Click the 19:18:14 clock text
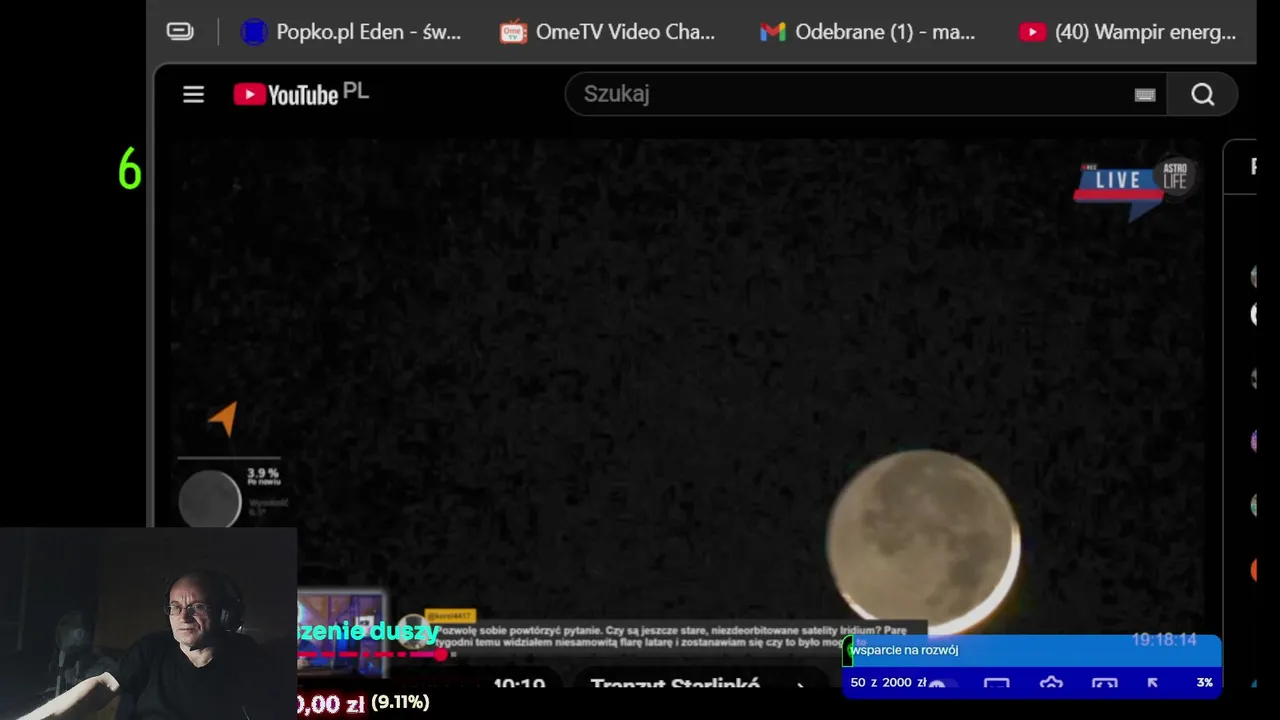The width and height of the screenshot is (1280, 720). tap(1164, 639)
